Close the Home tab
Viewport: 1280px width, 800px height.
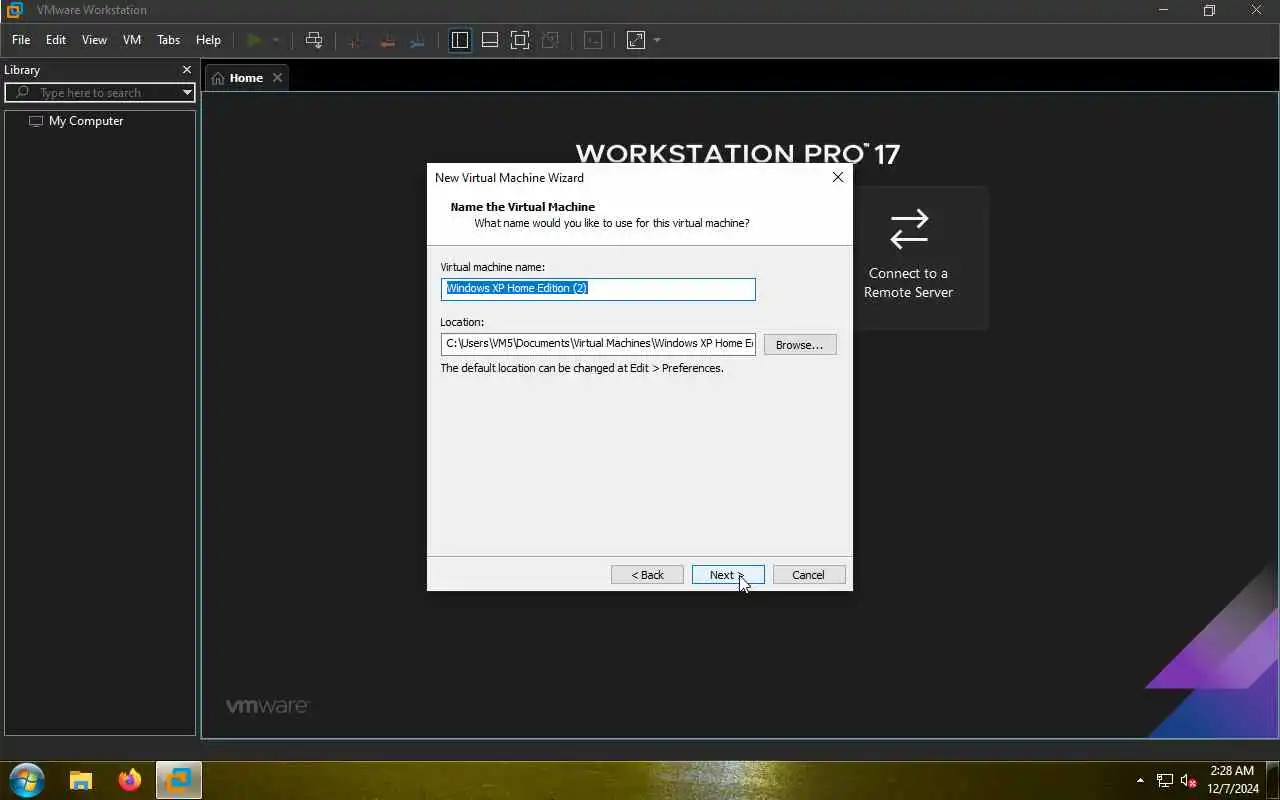[278, 78]
